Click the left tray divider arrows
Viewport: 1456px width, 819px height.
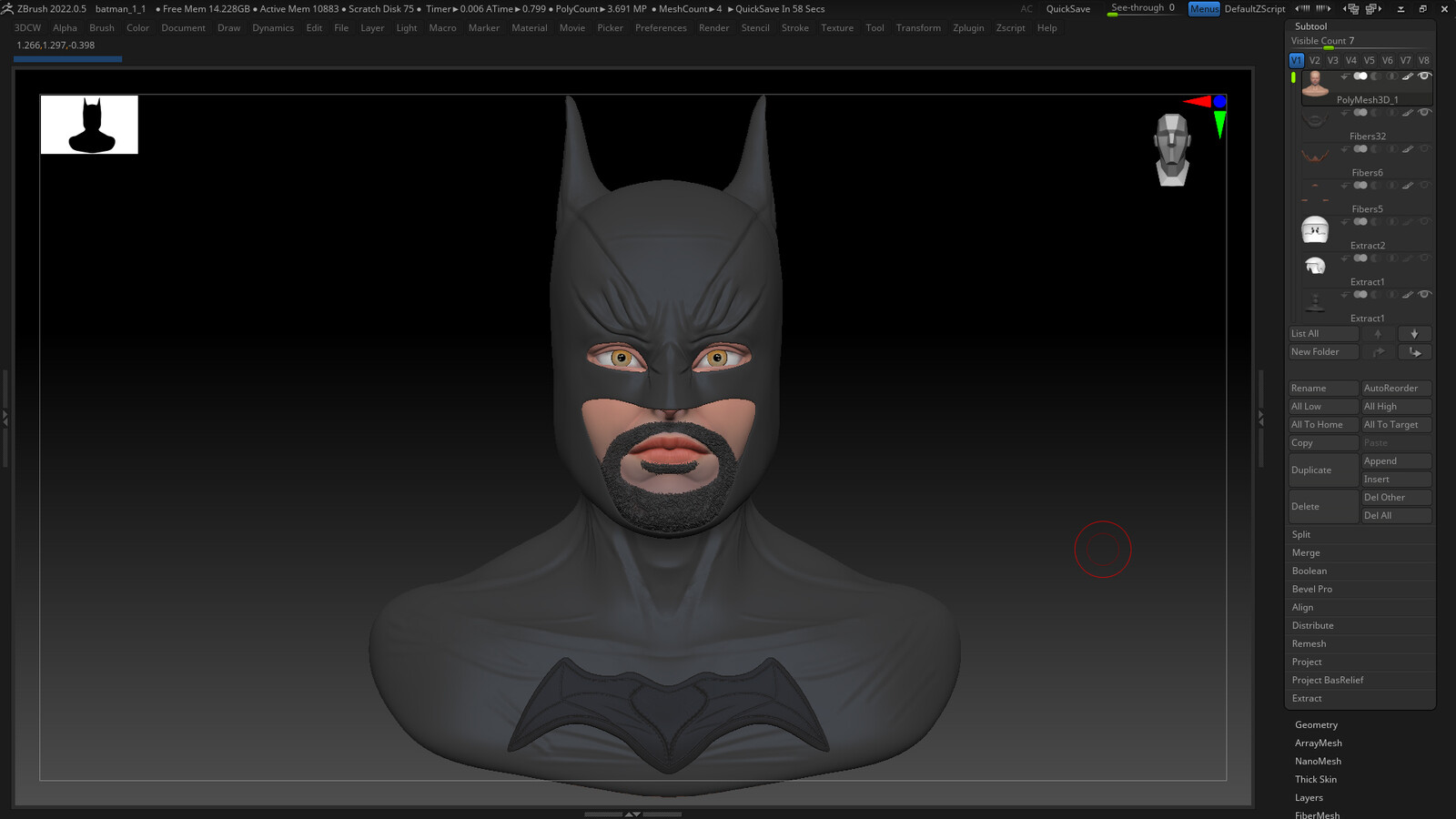(5, 419)
